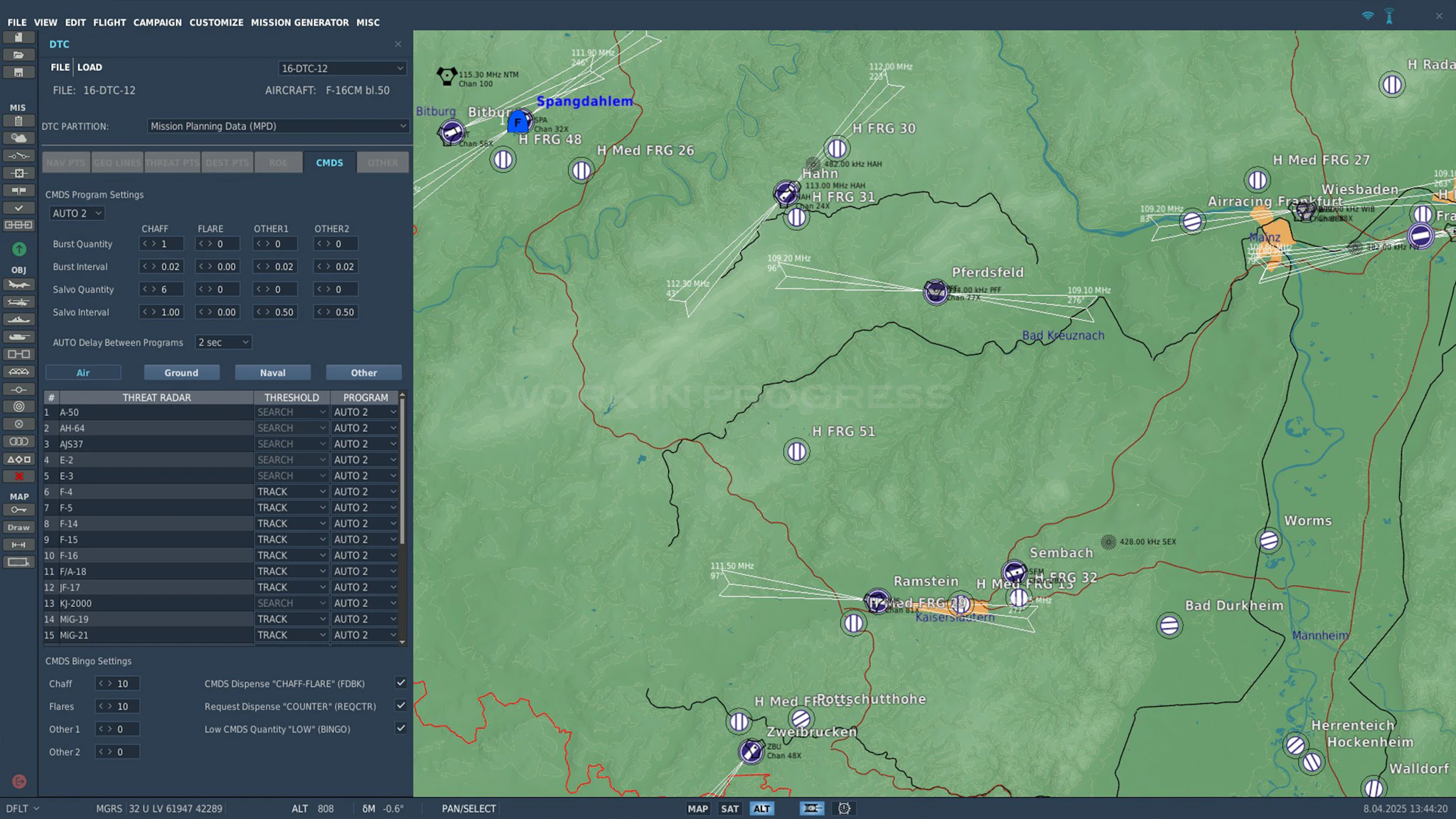1456x819 pixels.
Task: Switch map view to SAT mode
Action: 729,808
